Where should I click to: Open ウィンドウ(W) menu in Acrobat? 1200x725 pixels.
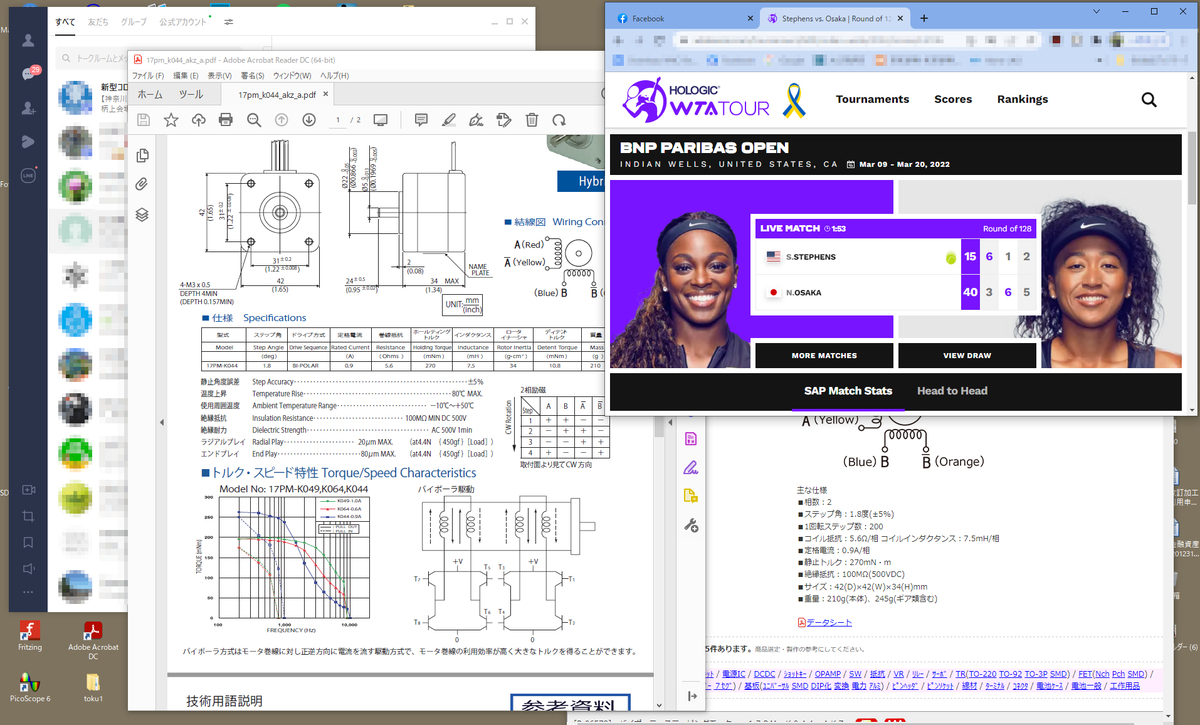point(293,76)
